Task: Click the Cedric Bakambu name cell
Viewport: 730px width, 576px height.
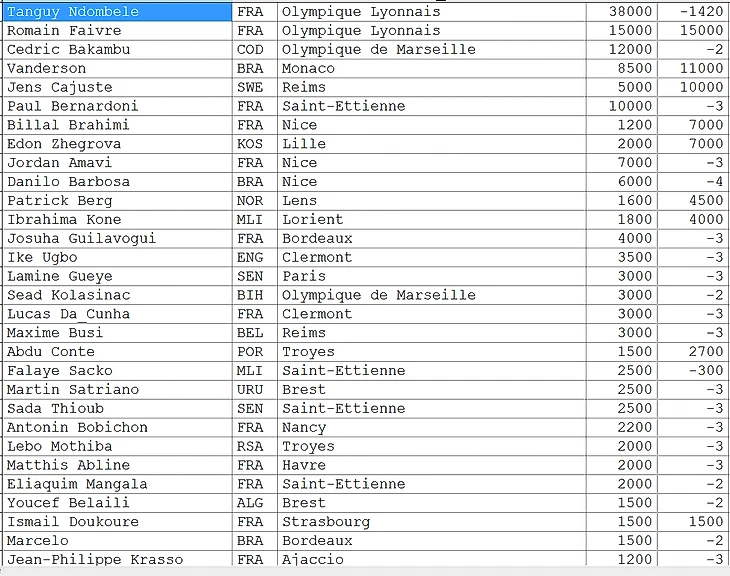Action: (117, 49)
